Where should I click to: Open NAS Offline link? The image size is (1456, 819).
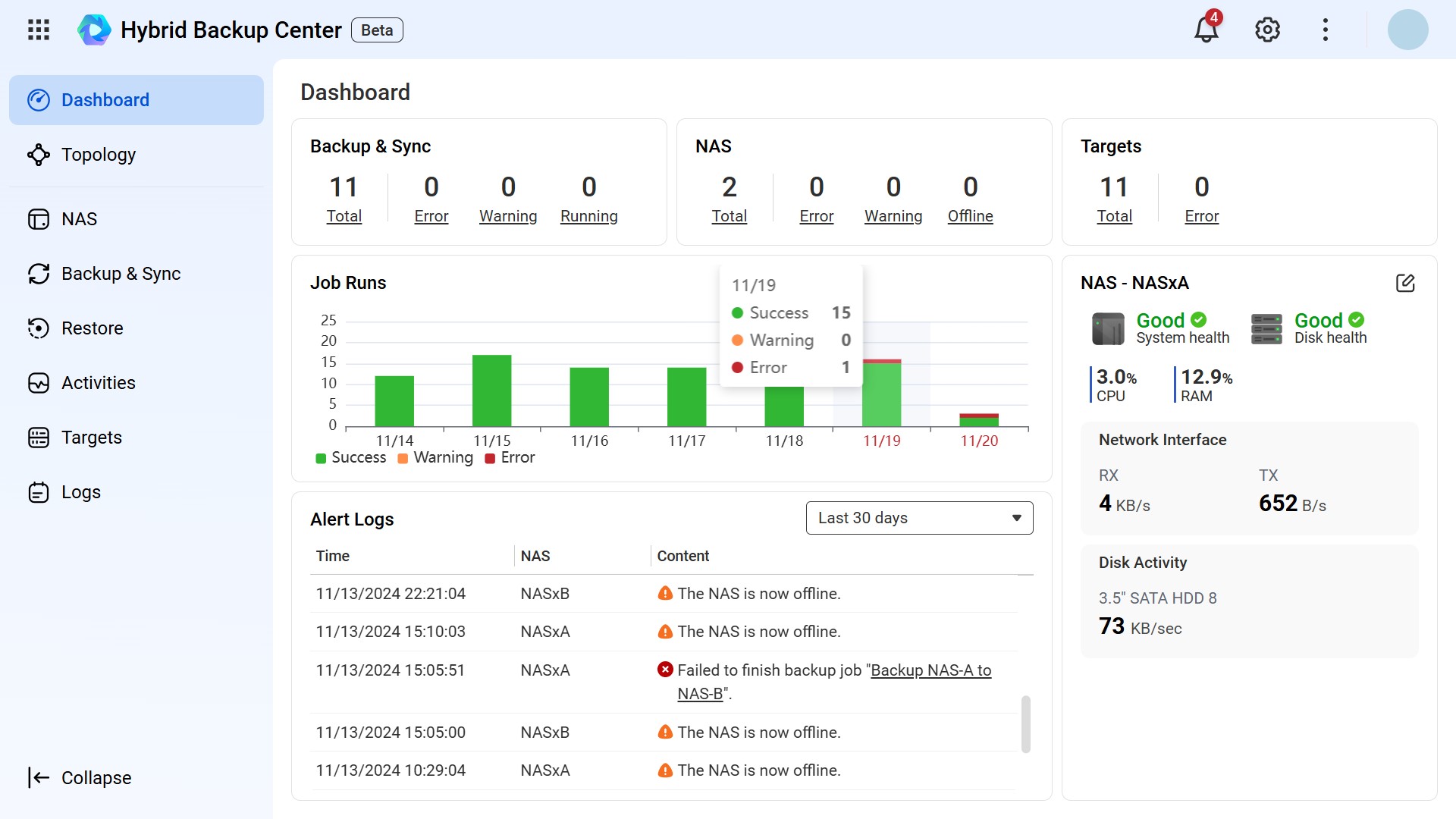pyautogui.click(x=970, y=216)
